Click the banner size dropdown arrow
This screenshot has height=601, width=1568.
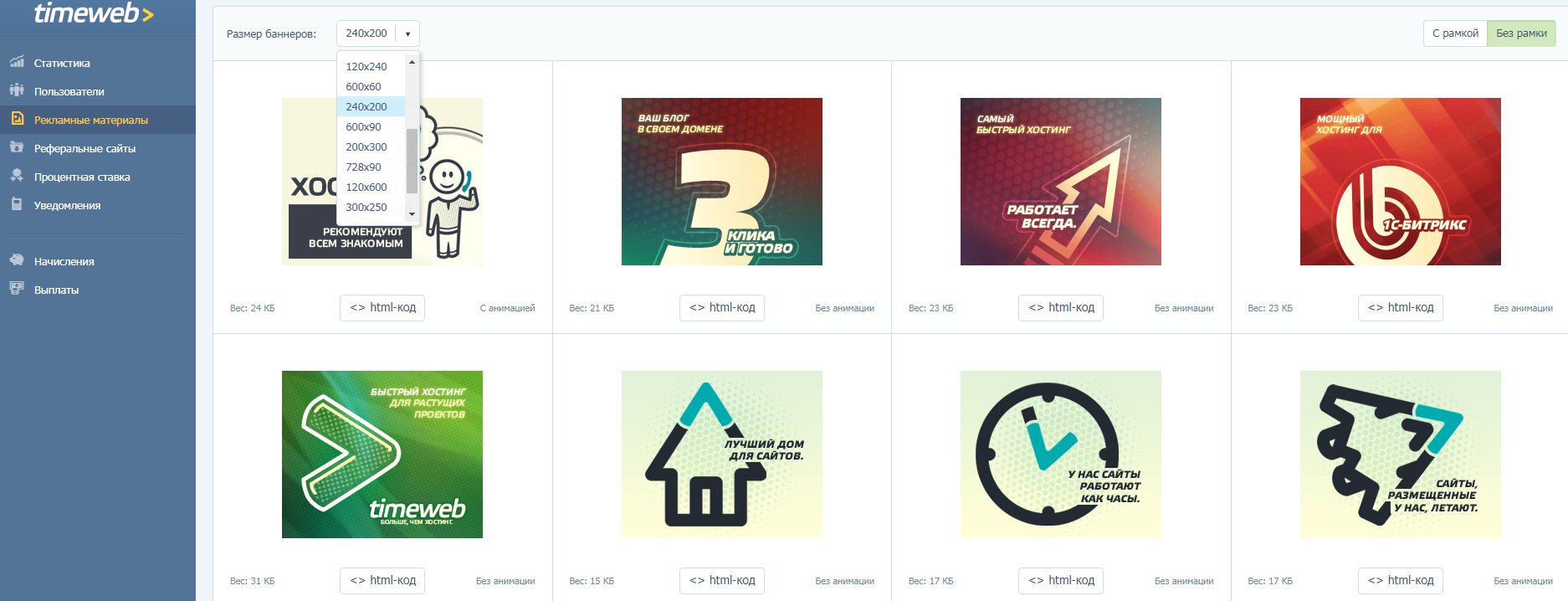407,34
